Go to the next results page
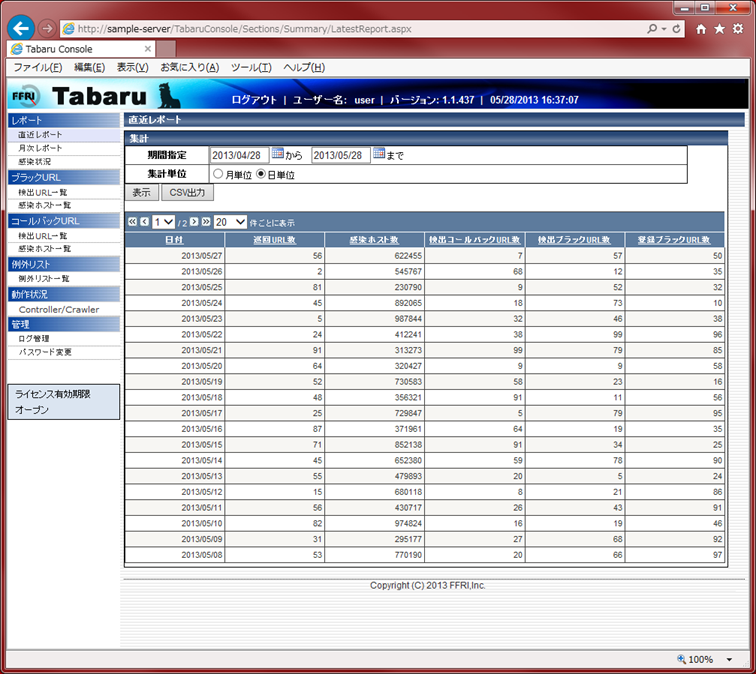 pyautogui.click(x=192, y=222)
